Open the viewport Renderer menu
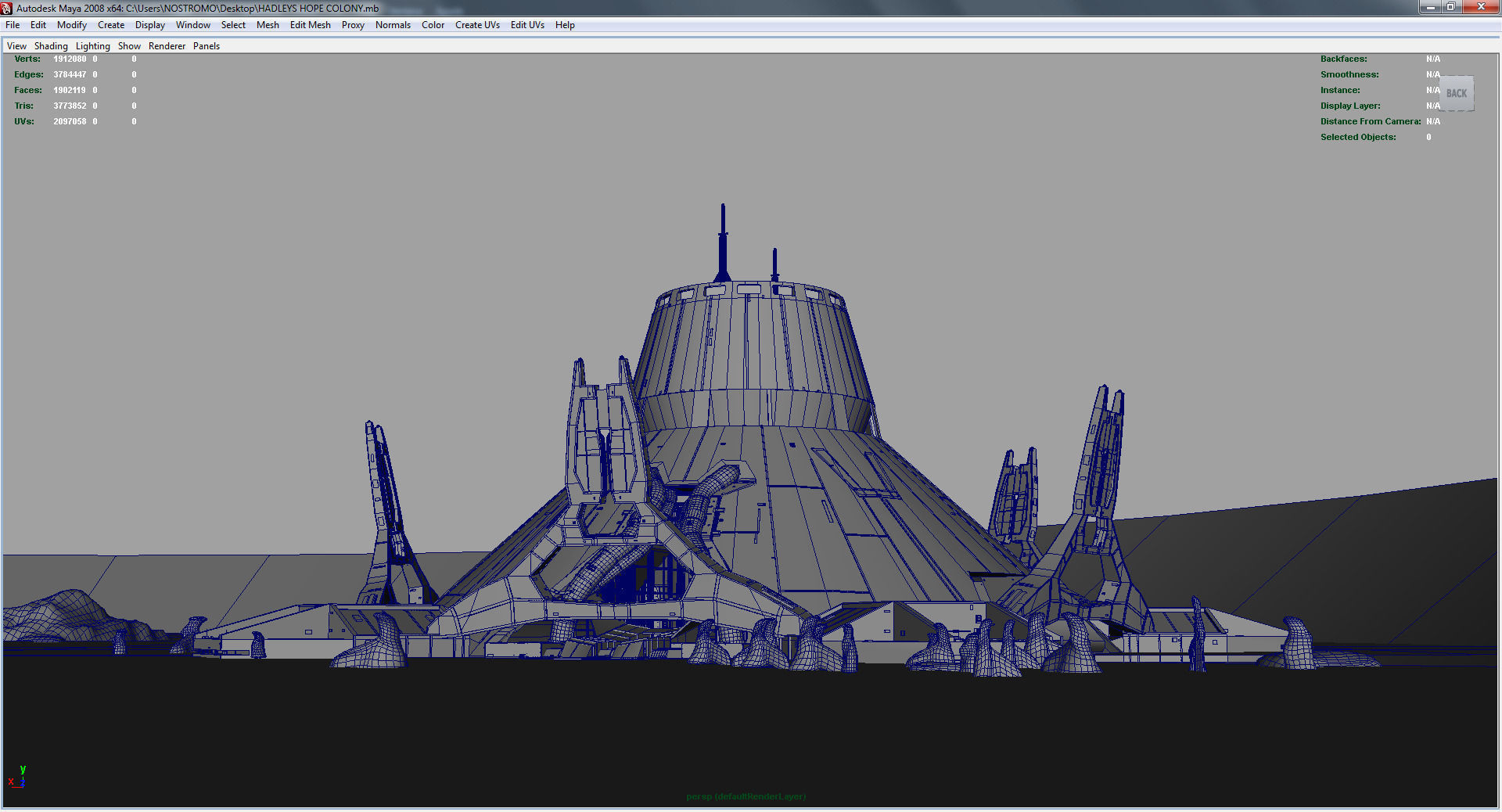Screen dimensions: 1502x812 (x=167, y=46)
